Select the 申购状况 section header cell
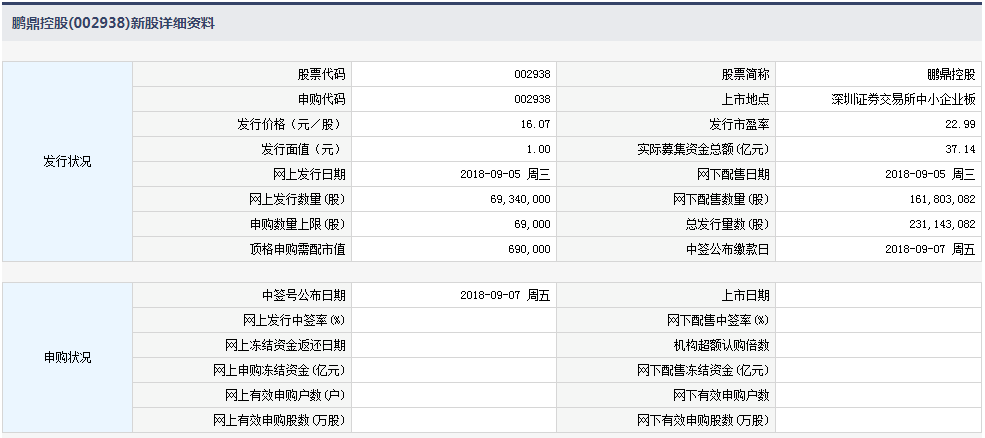The image size is (985, 438). pos(67,357)
